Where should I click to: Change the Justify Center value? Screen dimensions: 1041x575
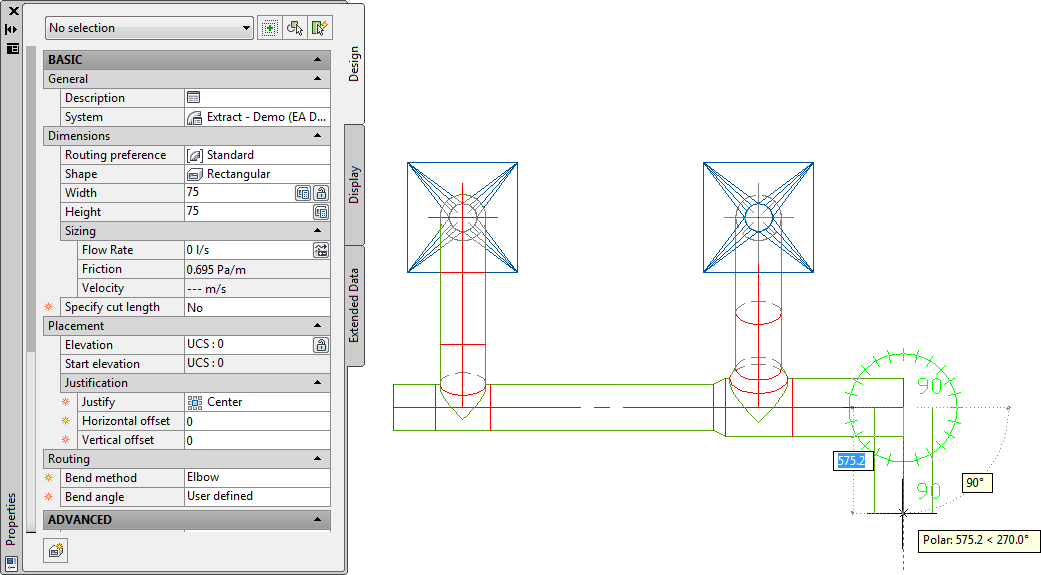pos(258,402)
